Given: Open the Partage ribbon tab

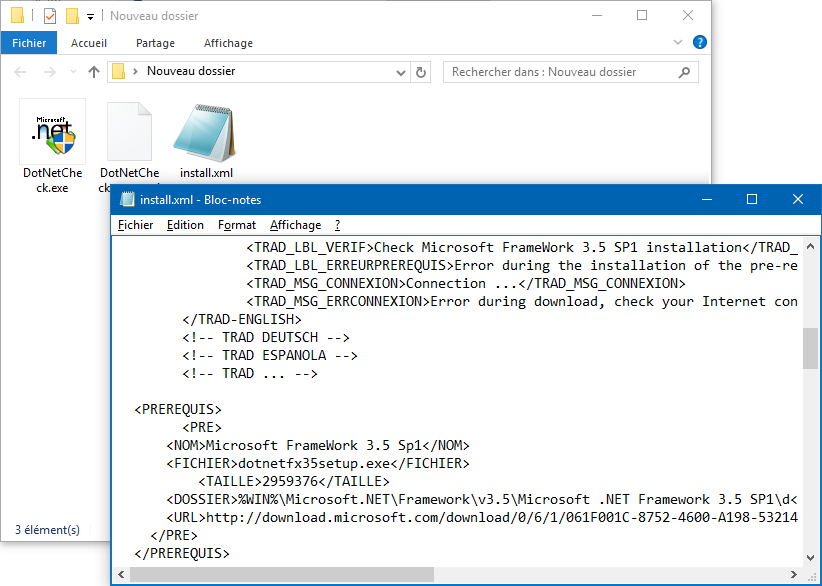Looking at the screenshot, I should point(155,43).
